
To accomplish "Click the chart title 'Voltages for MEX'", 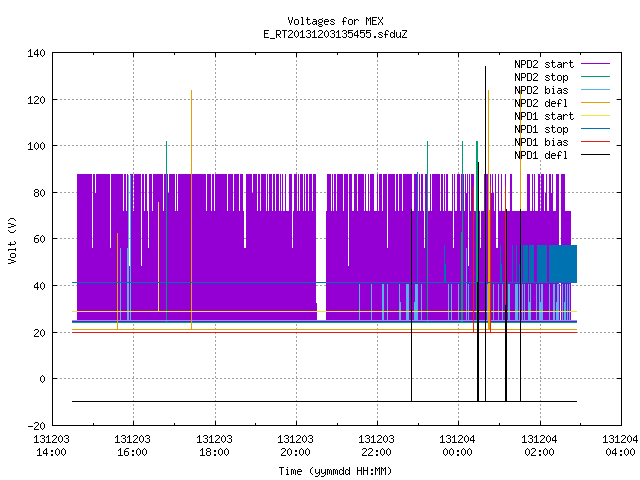I will pyautogui.click(x=335, y=21).
